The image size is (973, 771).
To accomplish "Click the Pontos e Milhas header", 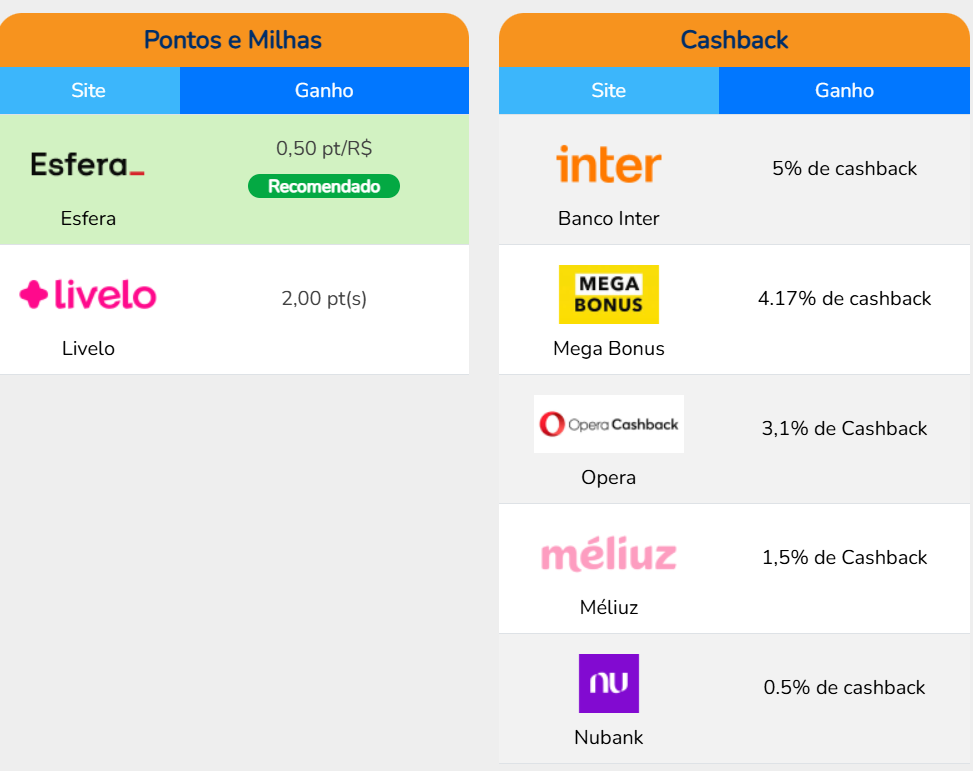I will click(x=233, y=40).
